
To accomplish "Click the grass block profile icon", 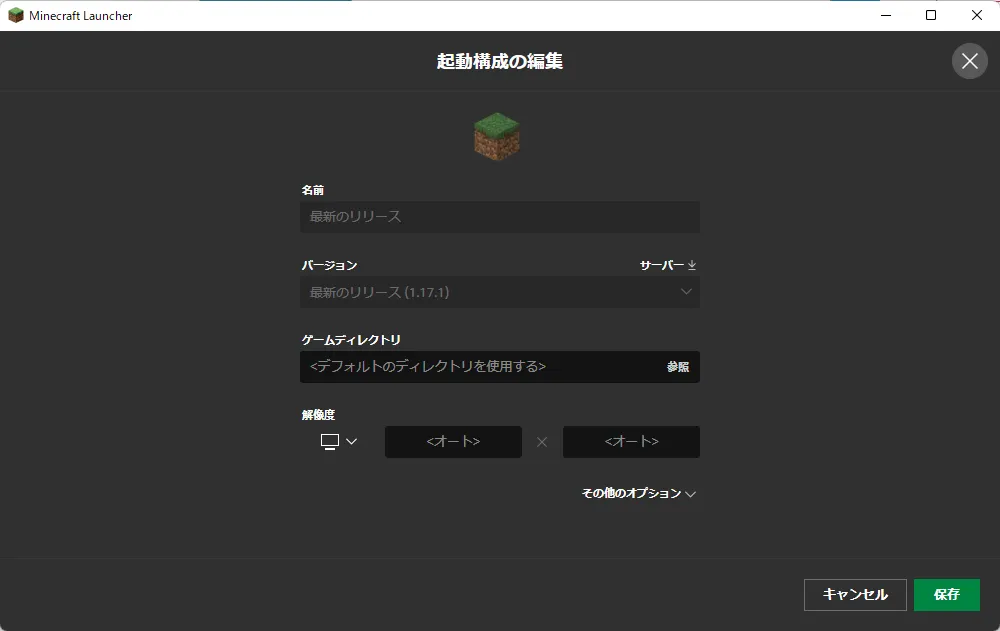I will click(x=497, y=137).
